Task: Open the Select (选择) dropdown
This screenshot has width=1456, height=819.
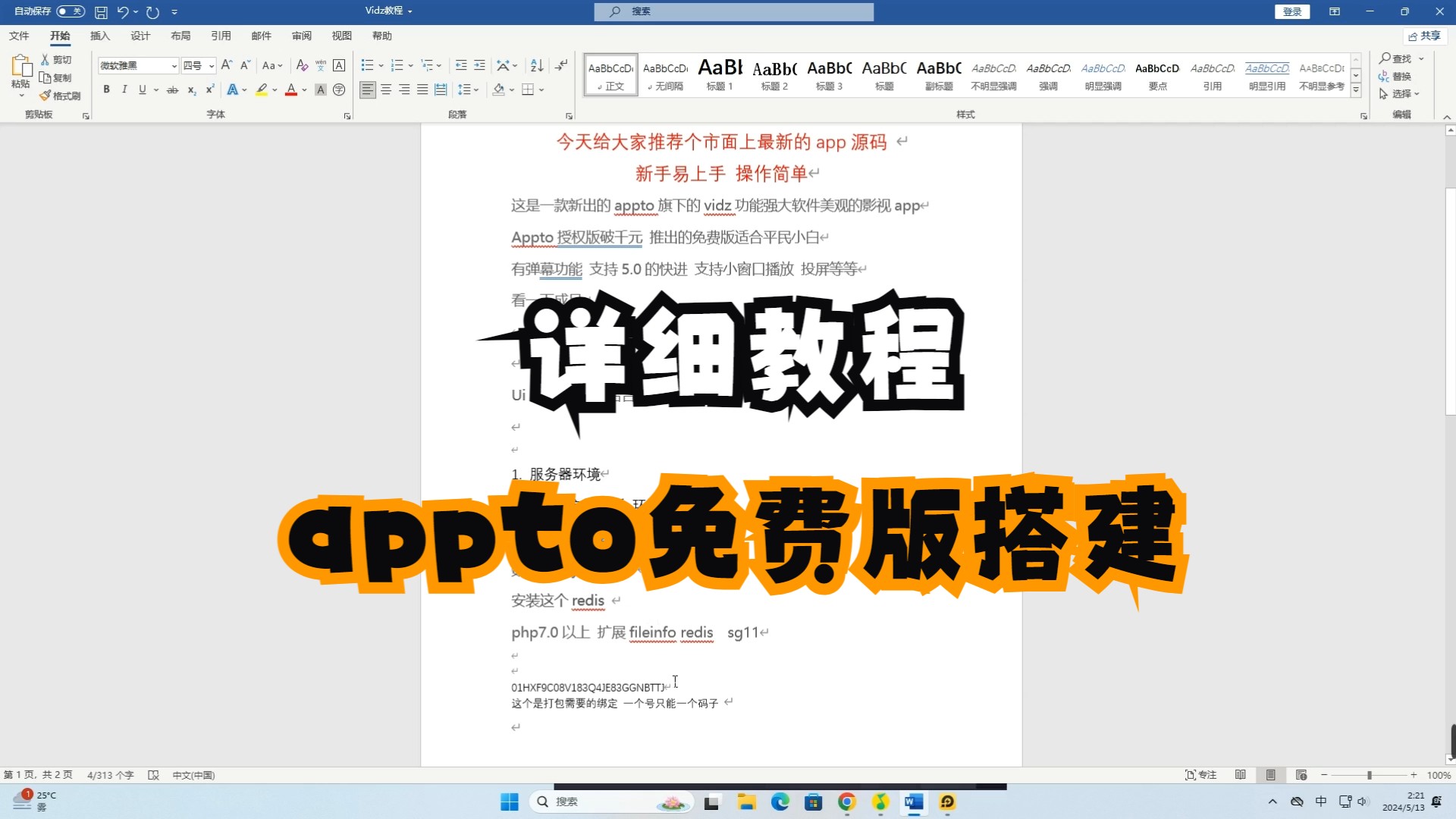Action: (x=1400, y=93)
